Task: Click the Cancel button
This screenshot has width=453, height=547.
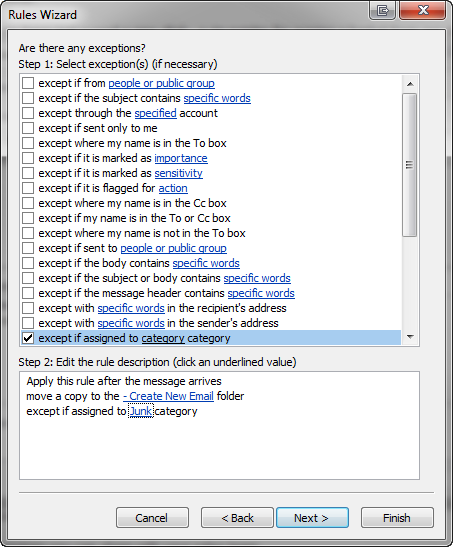Action: click(152, 518)
